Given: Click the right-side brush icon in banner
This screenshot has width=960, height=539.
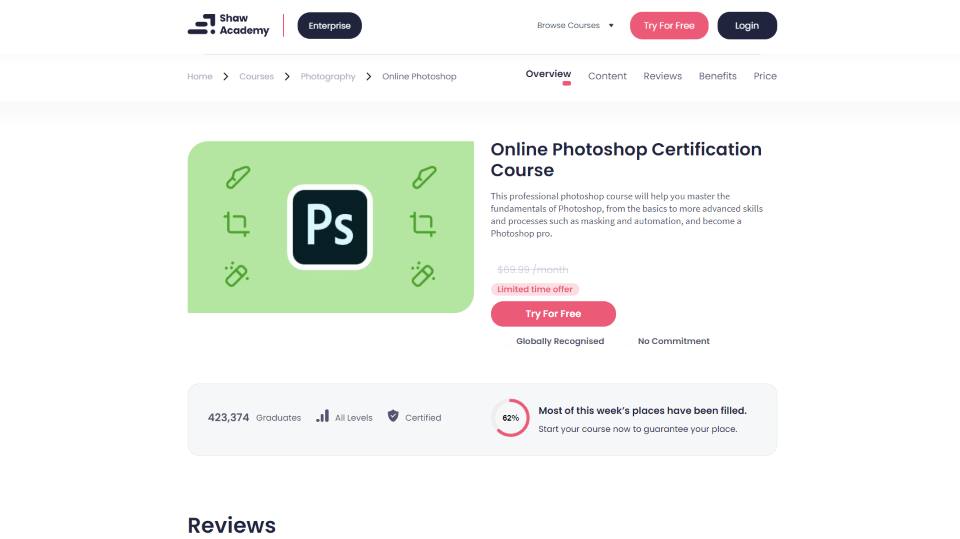Looking at the screenshot, I should [424, 178].
